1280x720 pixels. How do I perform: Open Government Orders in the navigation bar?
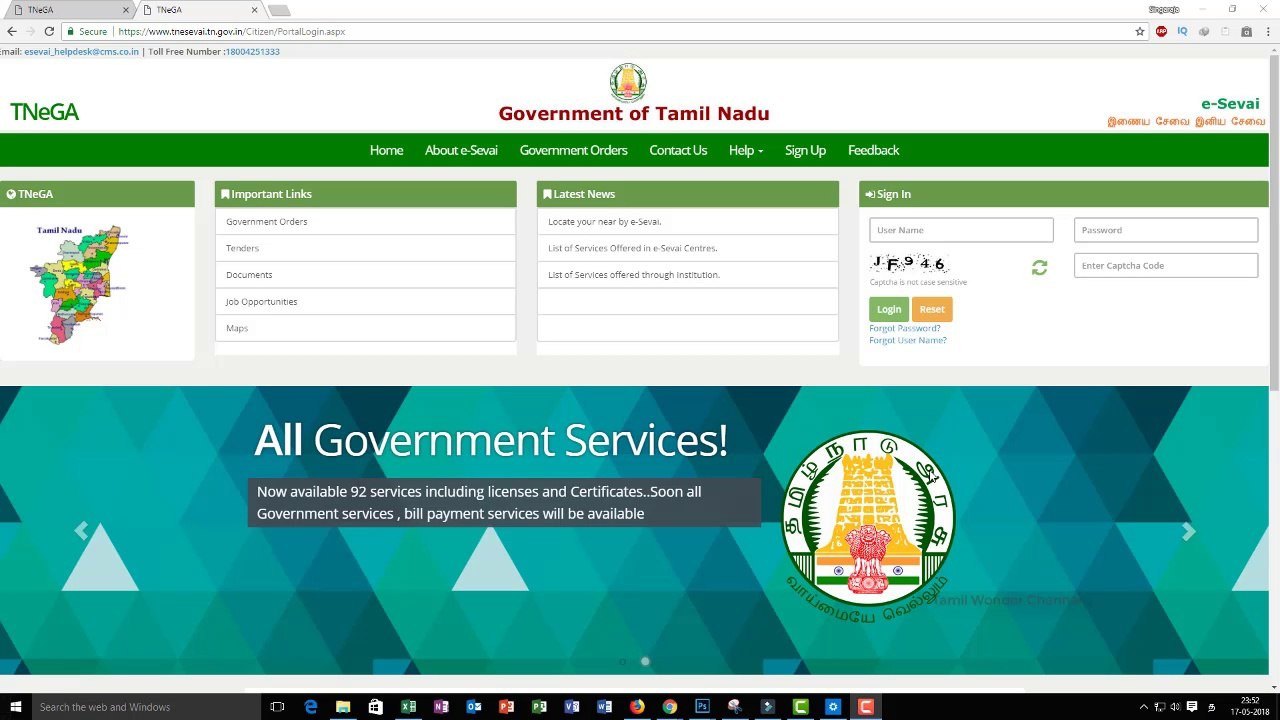click(574, 150)
